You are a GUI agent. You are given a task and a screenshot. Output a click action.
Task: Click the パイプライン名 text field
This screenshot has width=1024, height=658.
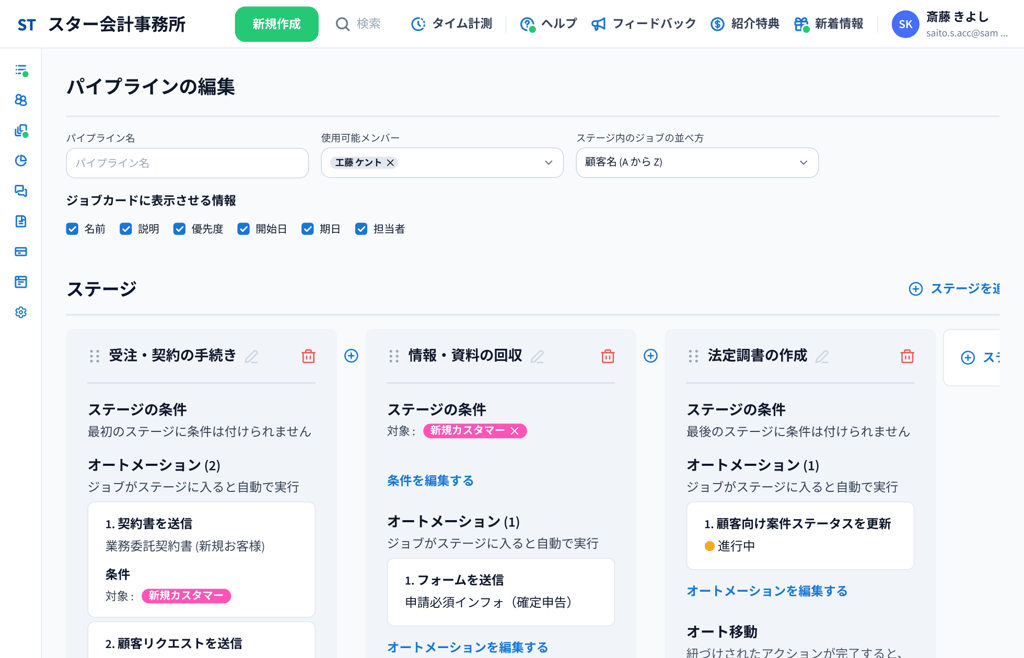[187, 163]
